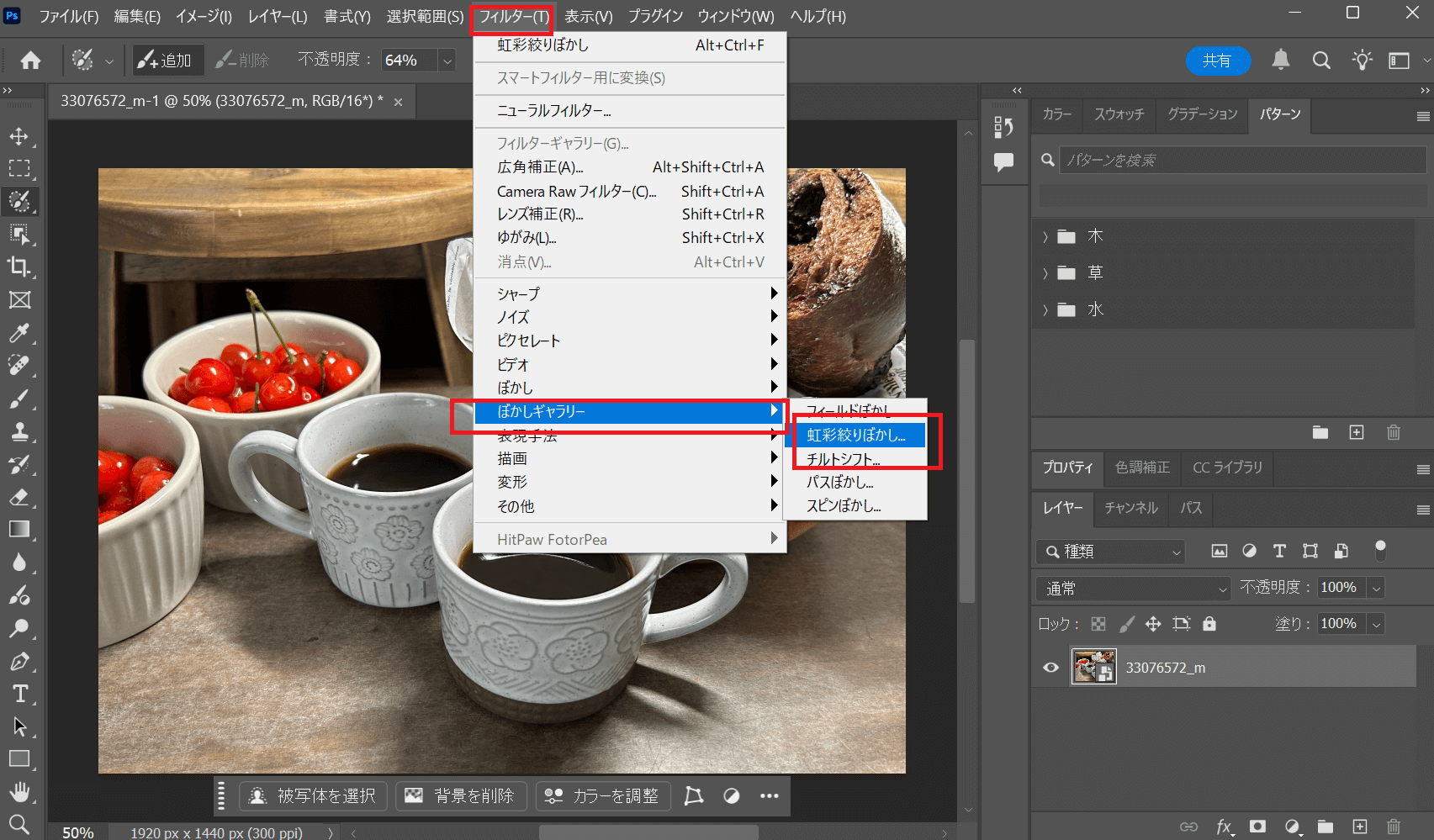Toggle lock transparent pixels icon
Viewport: 1434px width, 840px height.
click(1098, 624)
